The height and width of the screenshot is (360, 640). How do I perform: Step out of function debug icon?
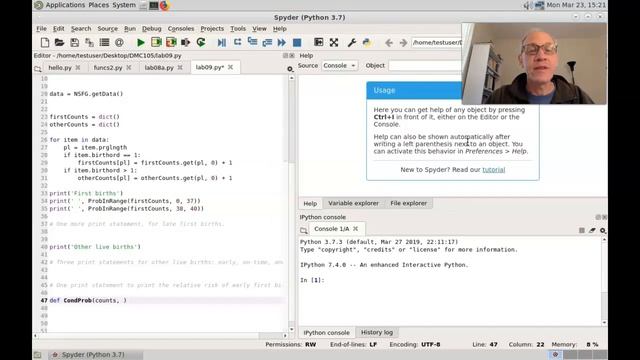tap(267, 42)
